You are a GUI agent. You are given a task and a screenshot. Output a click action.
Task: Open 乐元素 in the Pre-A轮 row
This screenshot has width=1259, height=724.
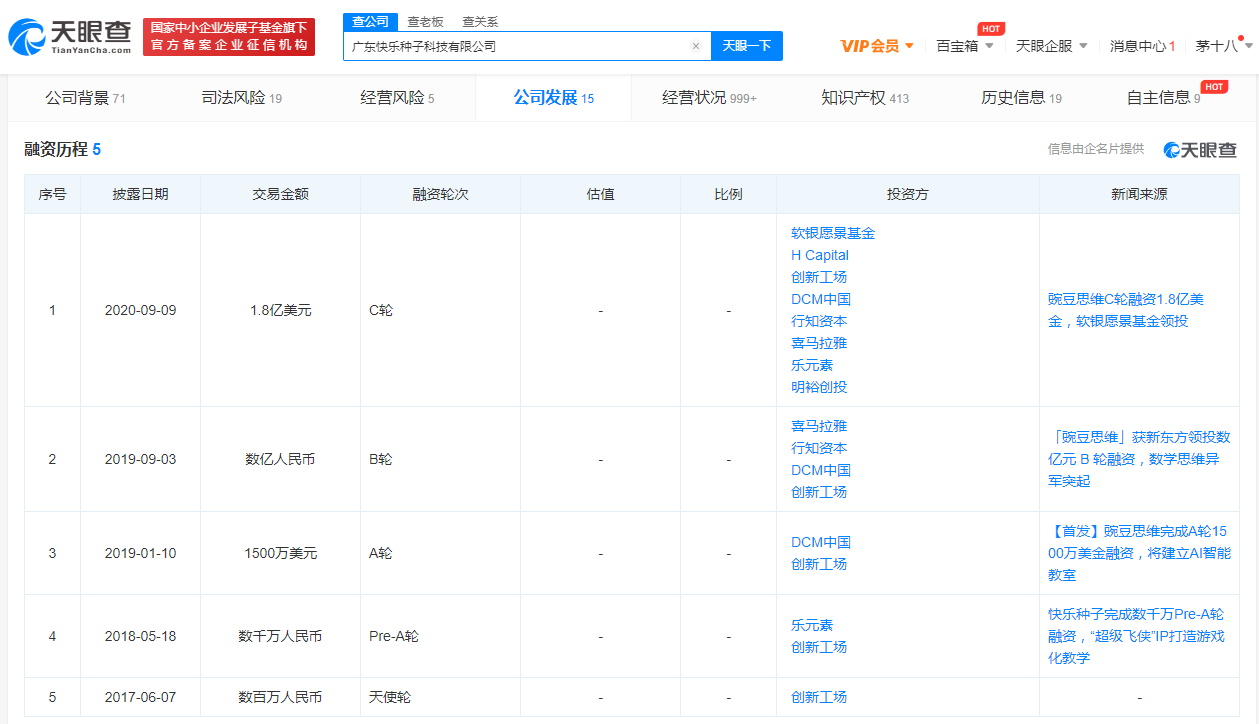tap(812, 625)
